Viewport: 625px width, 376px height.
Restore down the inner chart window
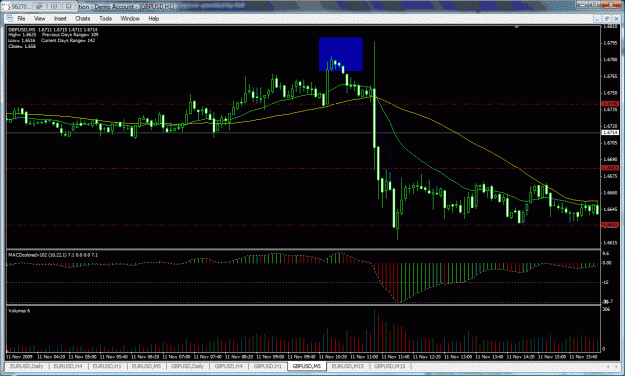point(607,19)
